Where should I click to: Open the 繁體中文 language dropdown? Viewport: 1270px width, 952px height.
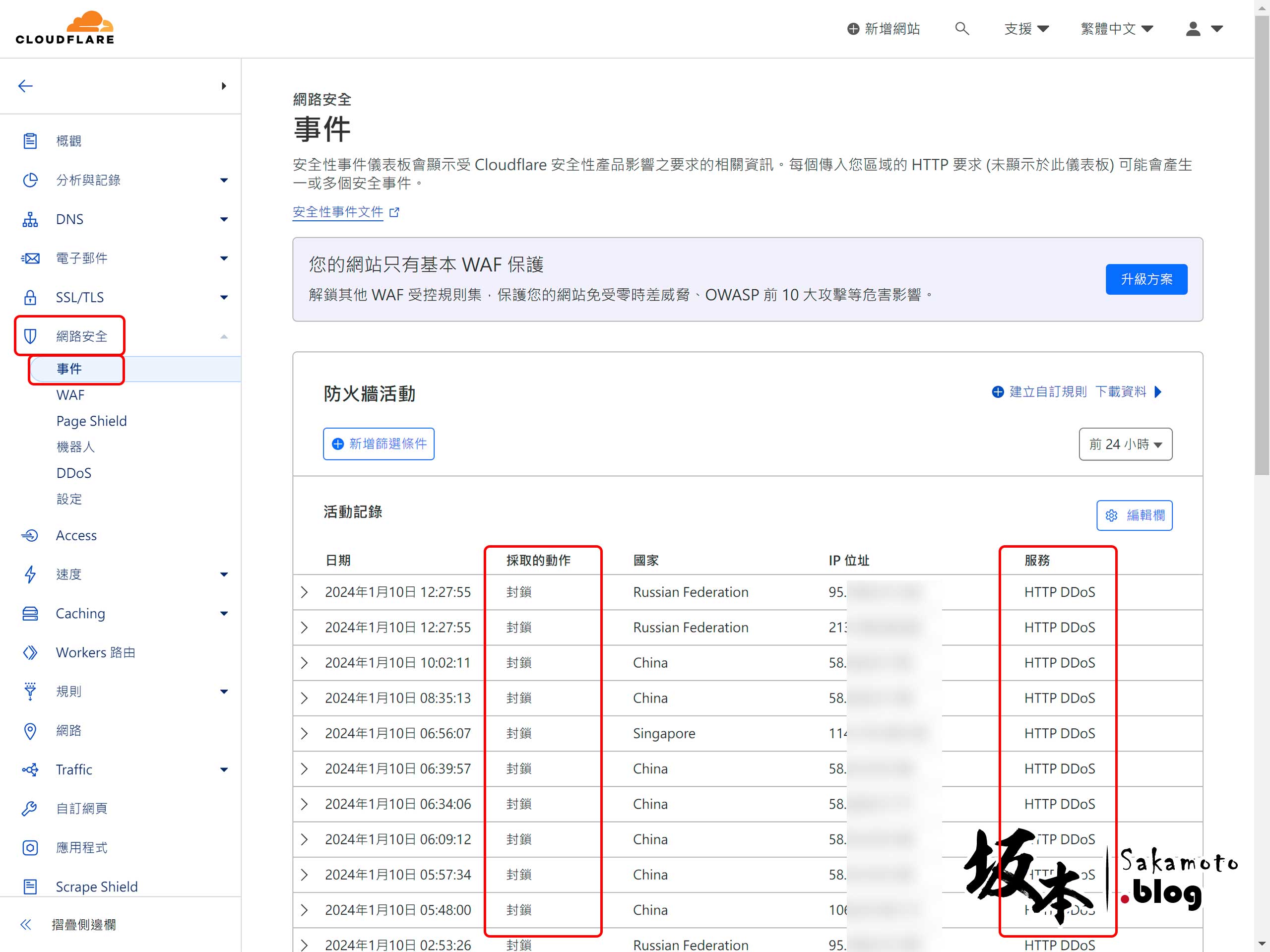click(x=1117, y=29)
